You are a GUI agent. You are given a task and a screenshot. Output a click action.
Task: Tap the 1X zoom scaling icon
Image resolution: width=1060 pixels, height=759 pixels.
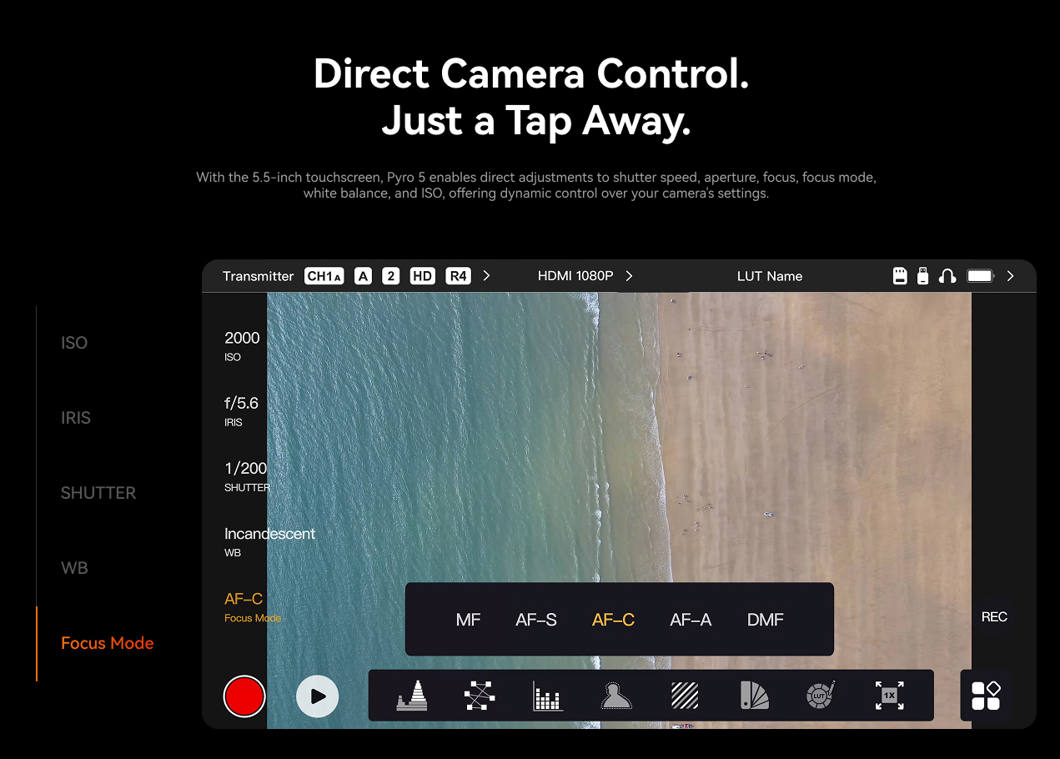pyautogui.click(x=889, y=696)
